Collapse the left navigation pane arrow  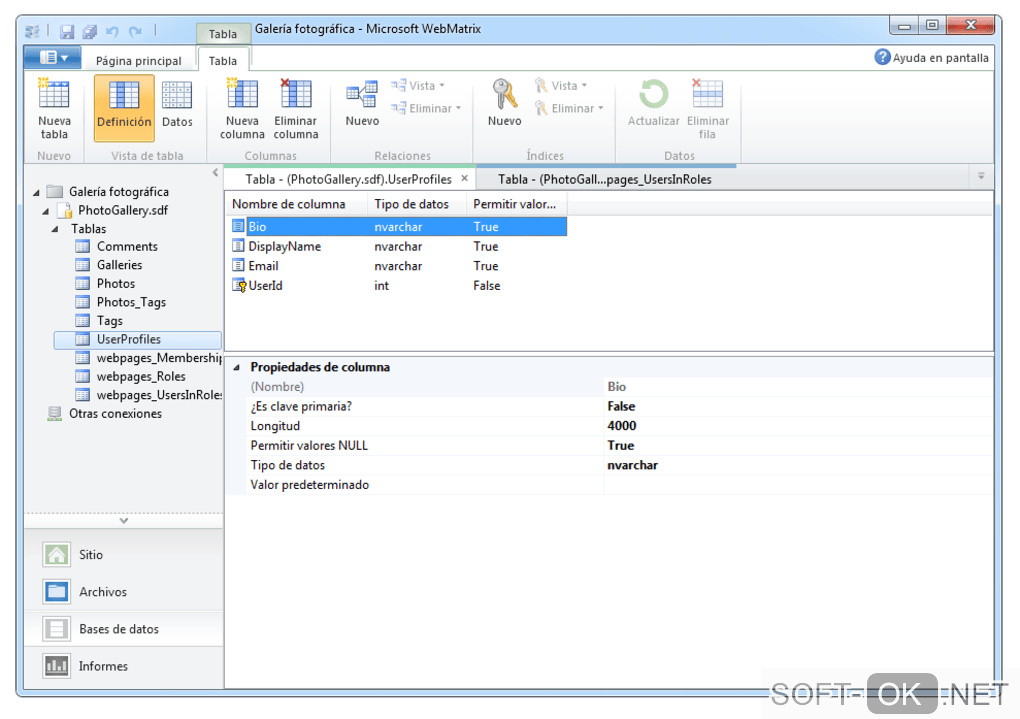click(215, 172)
